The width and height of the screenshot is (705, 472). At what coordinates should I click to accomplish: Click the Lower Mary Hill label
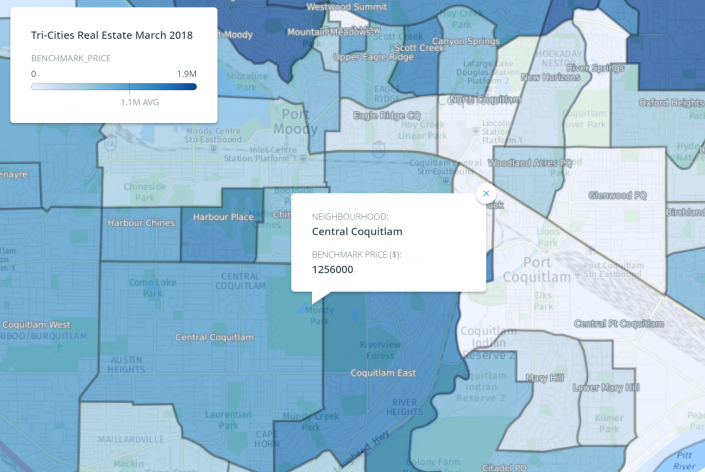606,387
